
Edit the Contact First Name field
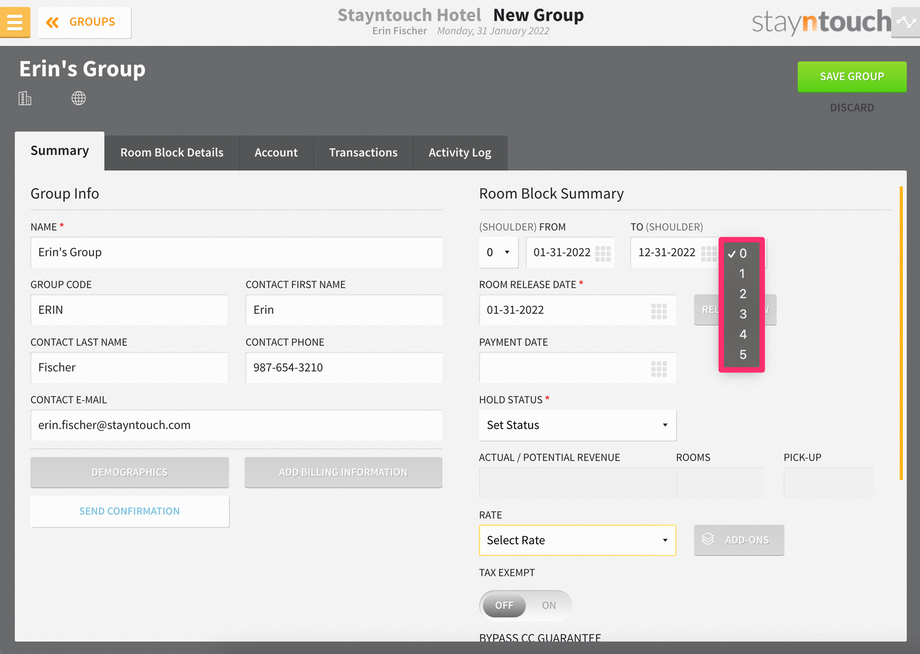[x=344, y=310]
